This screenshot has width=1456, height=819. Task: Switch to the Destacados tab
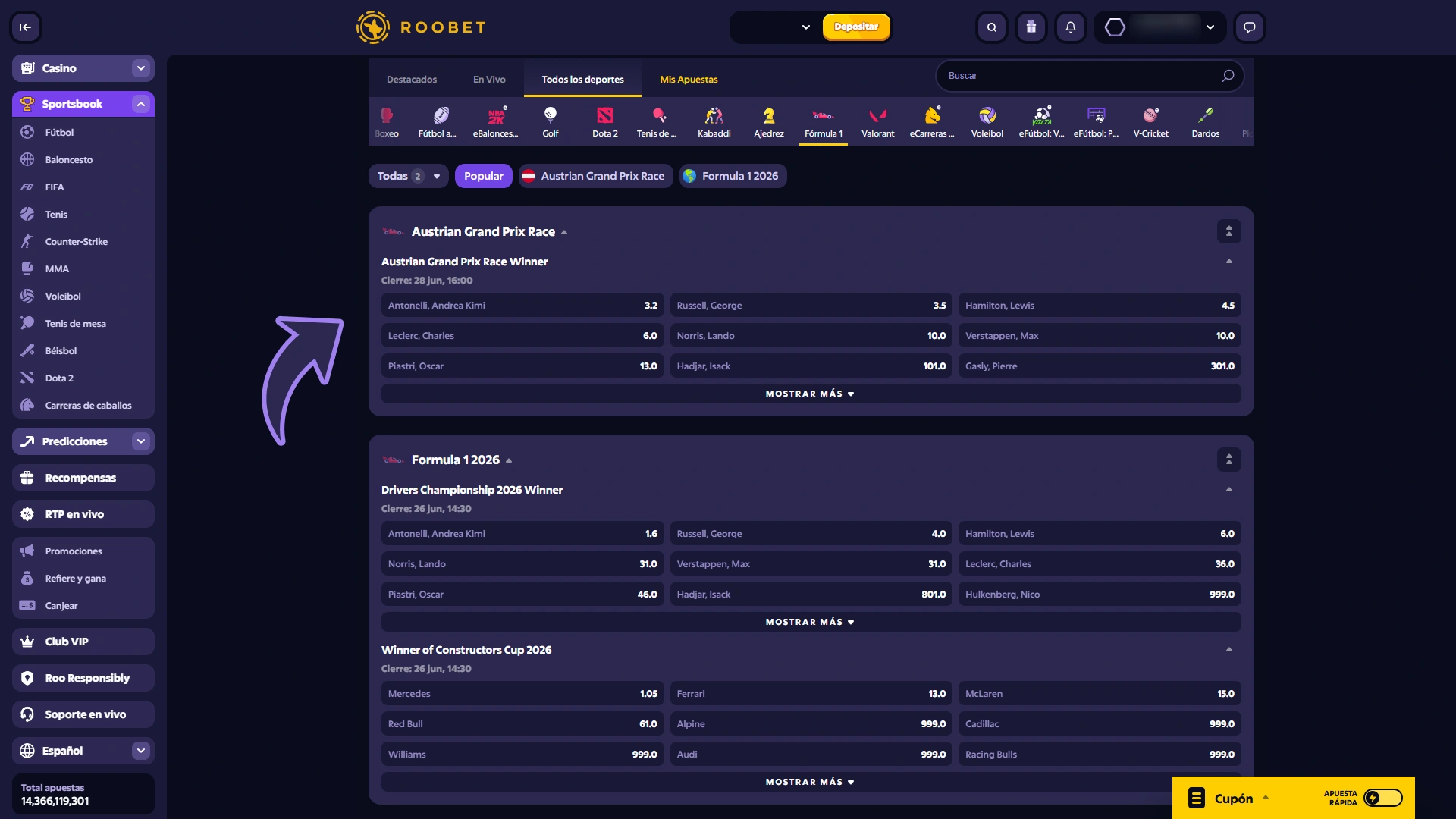coord(412,80)
